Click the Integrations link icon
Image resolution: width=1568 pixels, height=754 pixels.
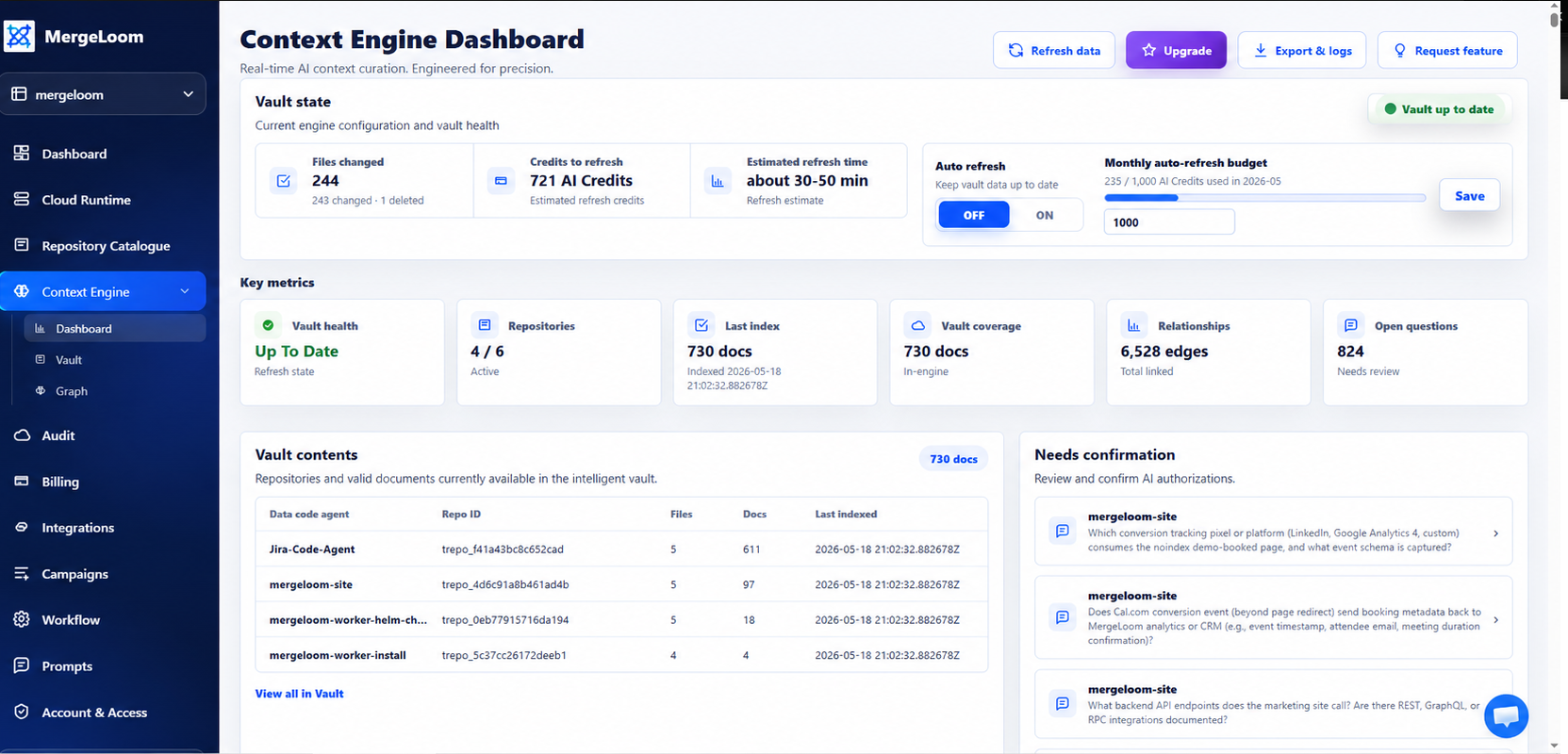(x=22, y=527)
